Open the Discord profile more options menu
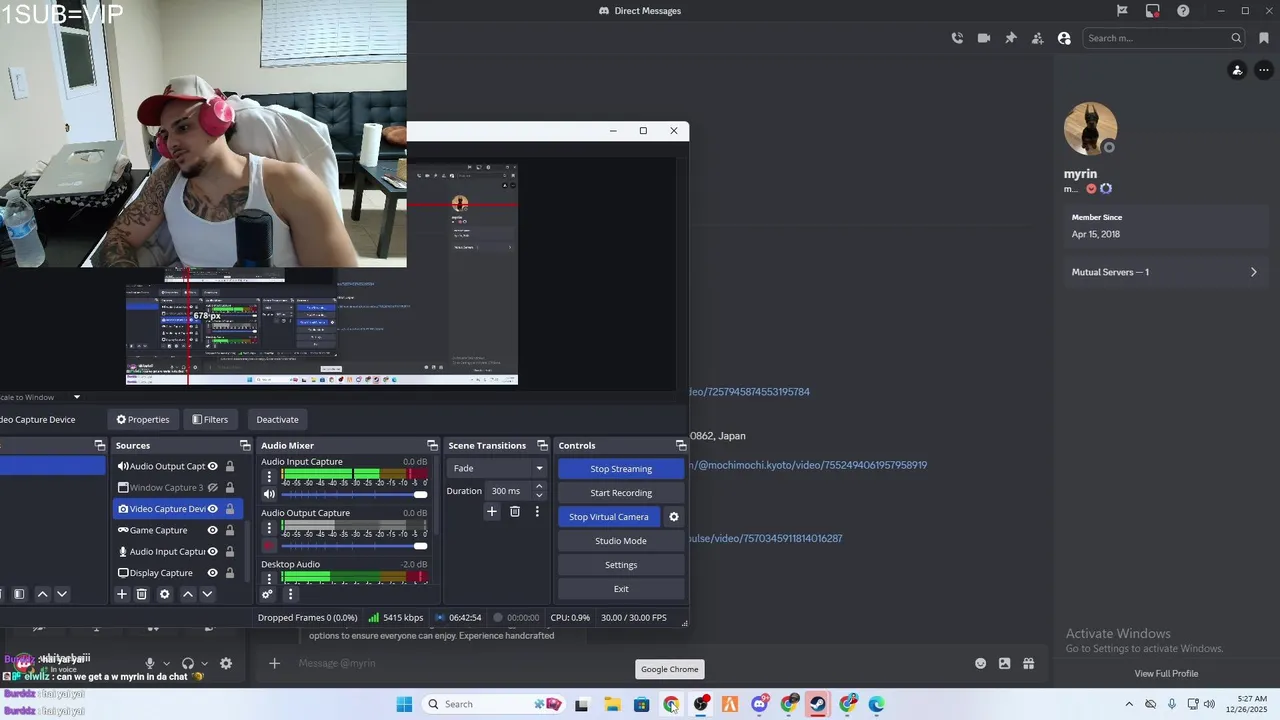1280x720 pixels. tap(1264, 70)
